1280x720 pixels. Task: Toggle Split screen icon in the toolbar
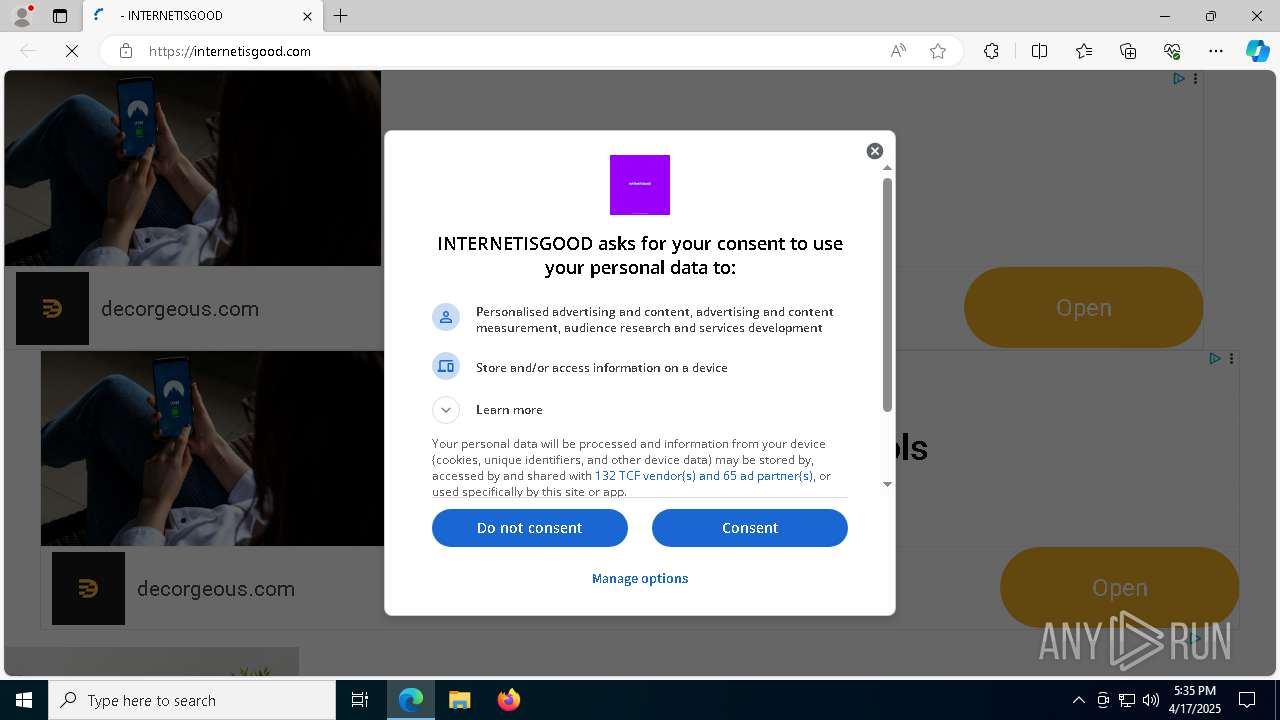click(1039, 51)
